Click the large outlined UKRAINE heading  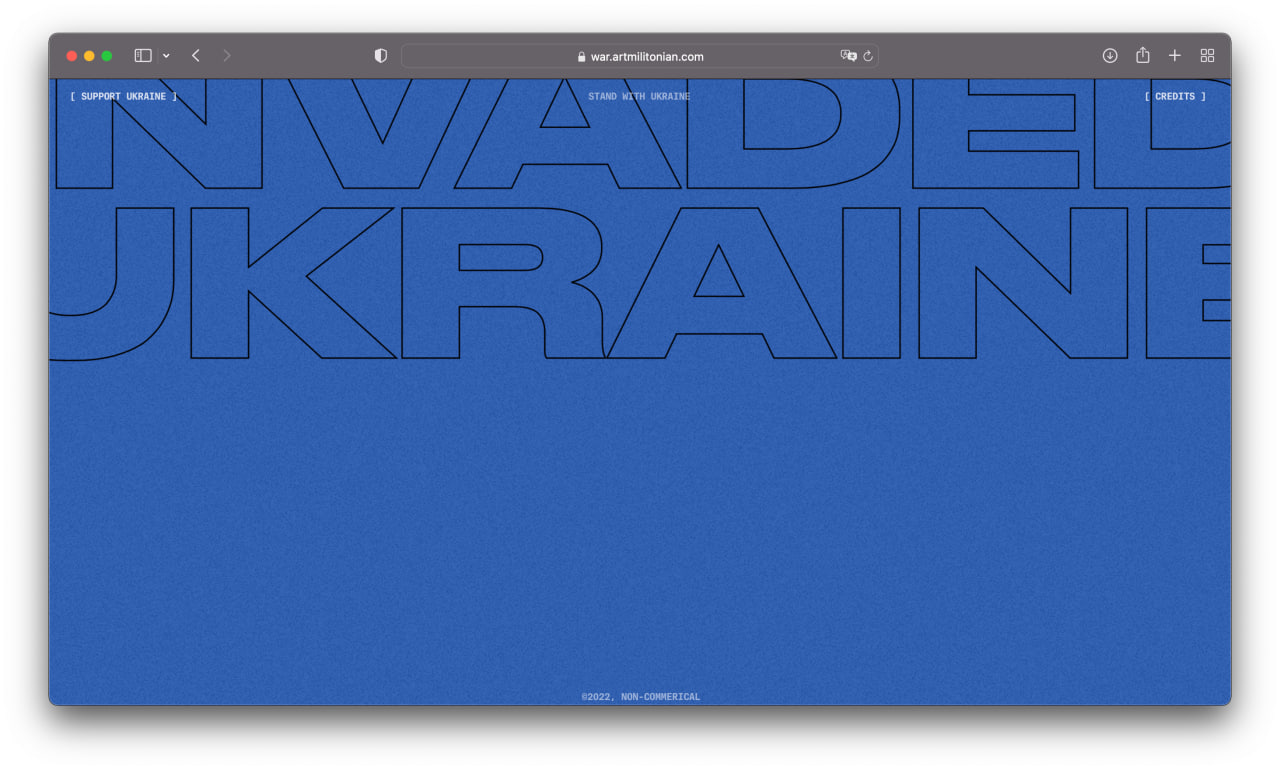640,283
